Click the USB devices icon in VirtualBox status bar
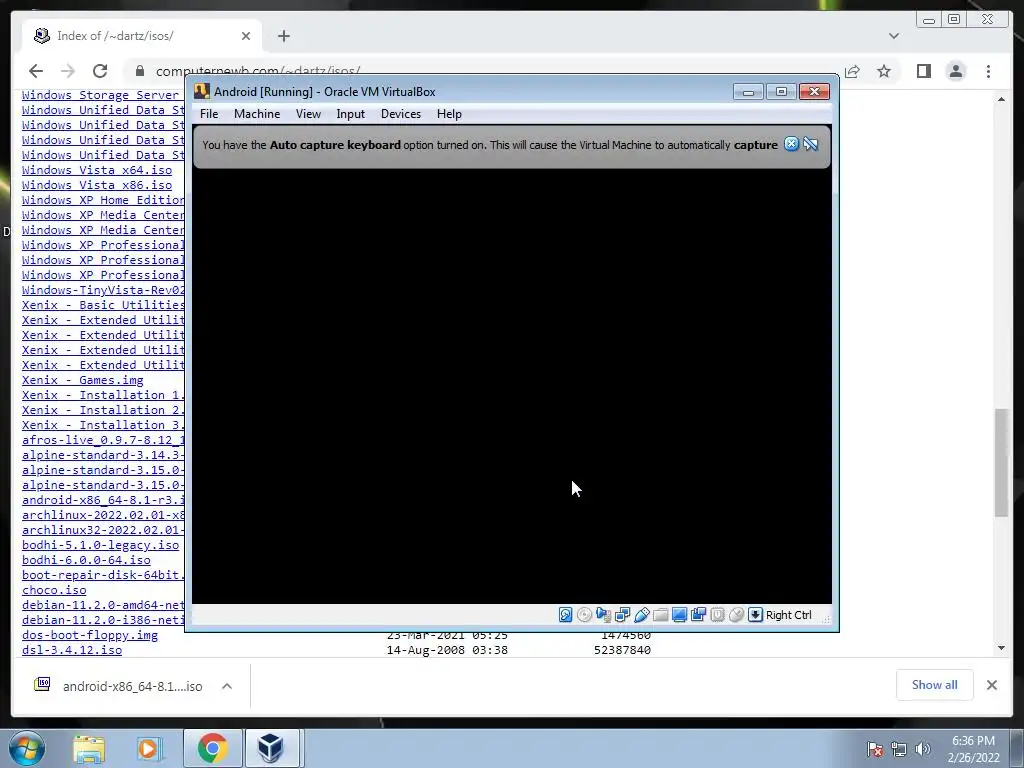1024x768 pixels. click(641, 615)
